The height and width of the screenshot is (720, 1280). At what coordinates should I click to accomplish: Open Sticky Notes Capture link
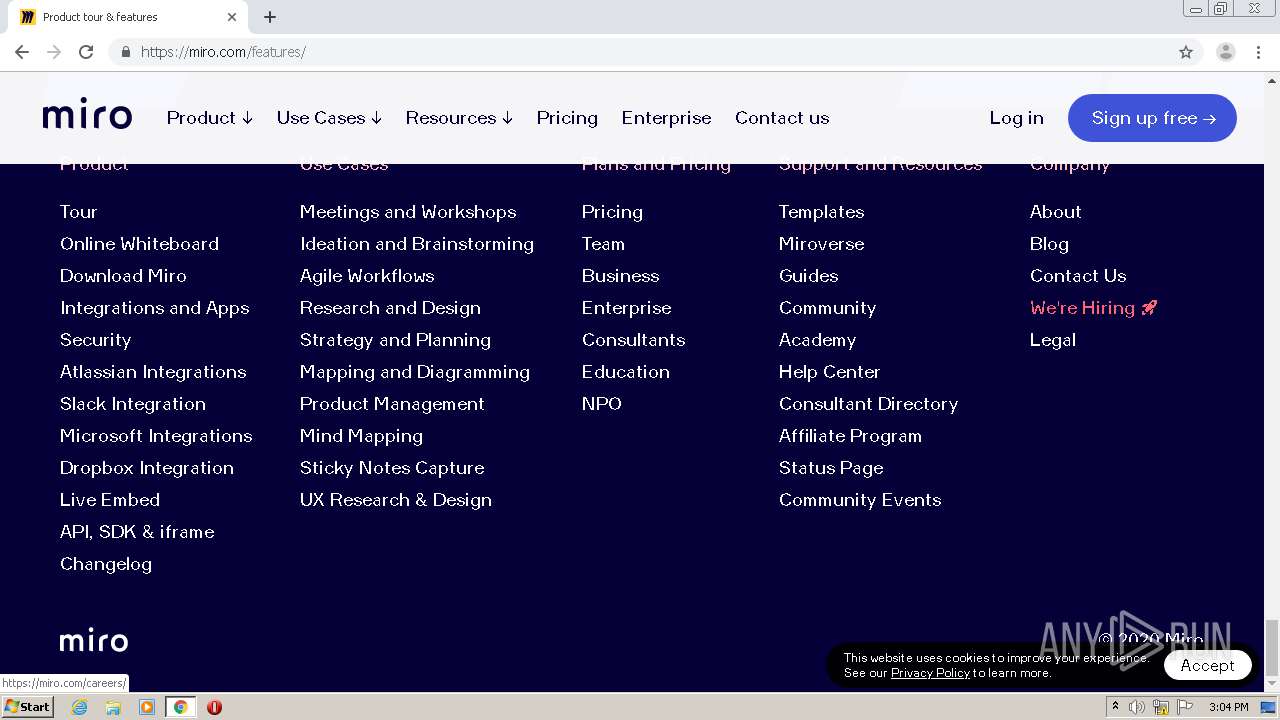click(x=392, y=468)
